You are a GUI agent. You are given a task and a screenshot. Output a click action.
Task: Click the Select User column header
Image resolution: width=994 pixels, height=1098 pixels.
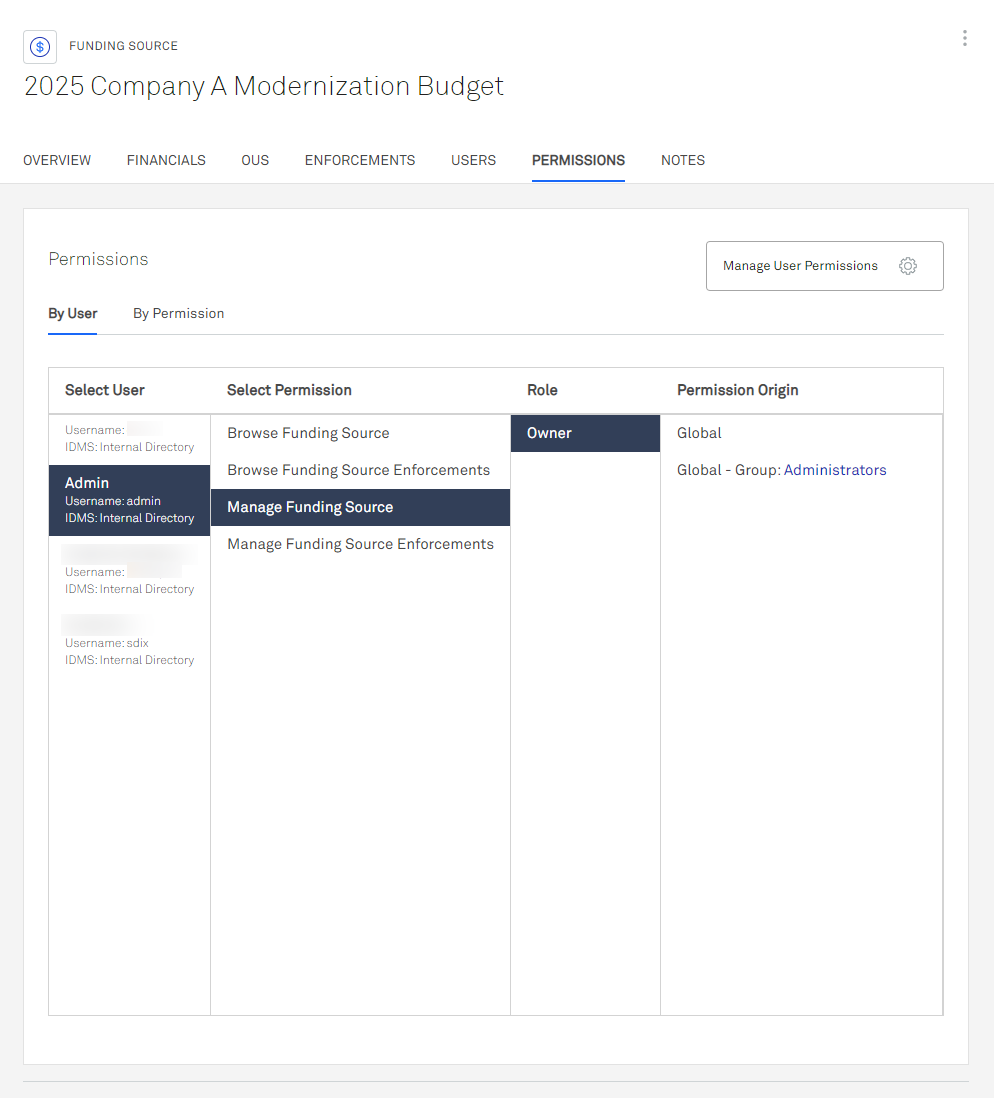[x=105, y=390]
